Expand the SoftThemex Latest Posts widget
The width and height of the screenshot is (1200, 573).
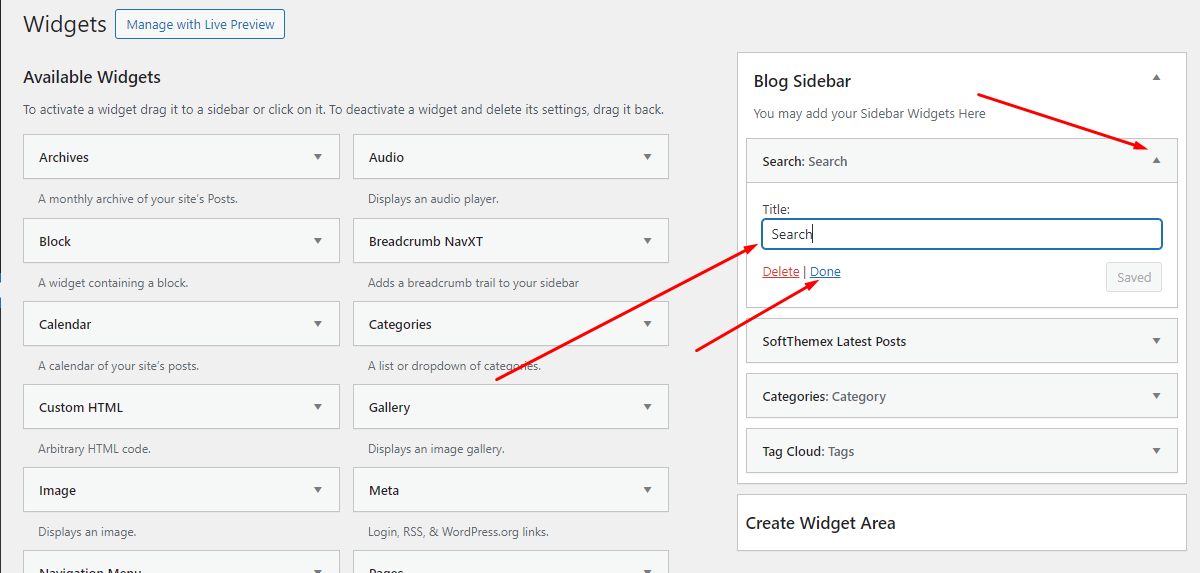pos(1157,341)
